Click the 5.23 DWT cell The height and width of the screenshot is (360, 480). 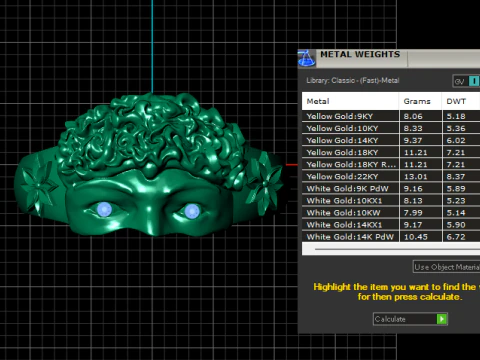click(x=461, y=200)
